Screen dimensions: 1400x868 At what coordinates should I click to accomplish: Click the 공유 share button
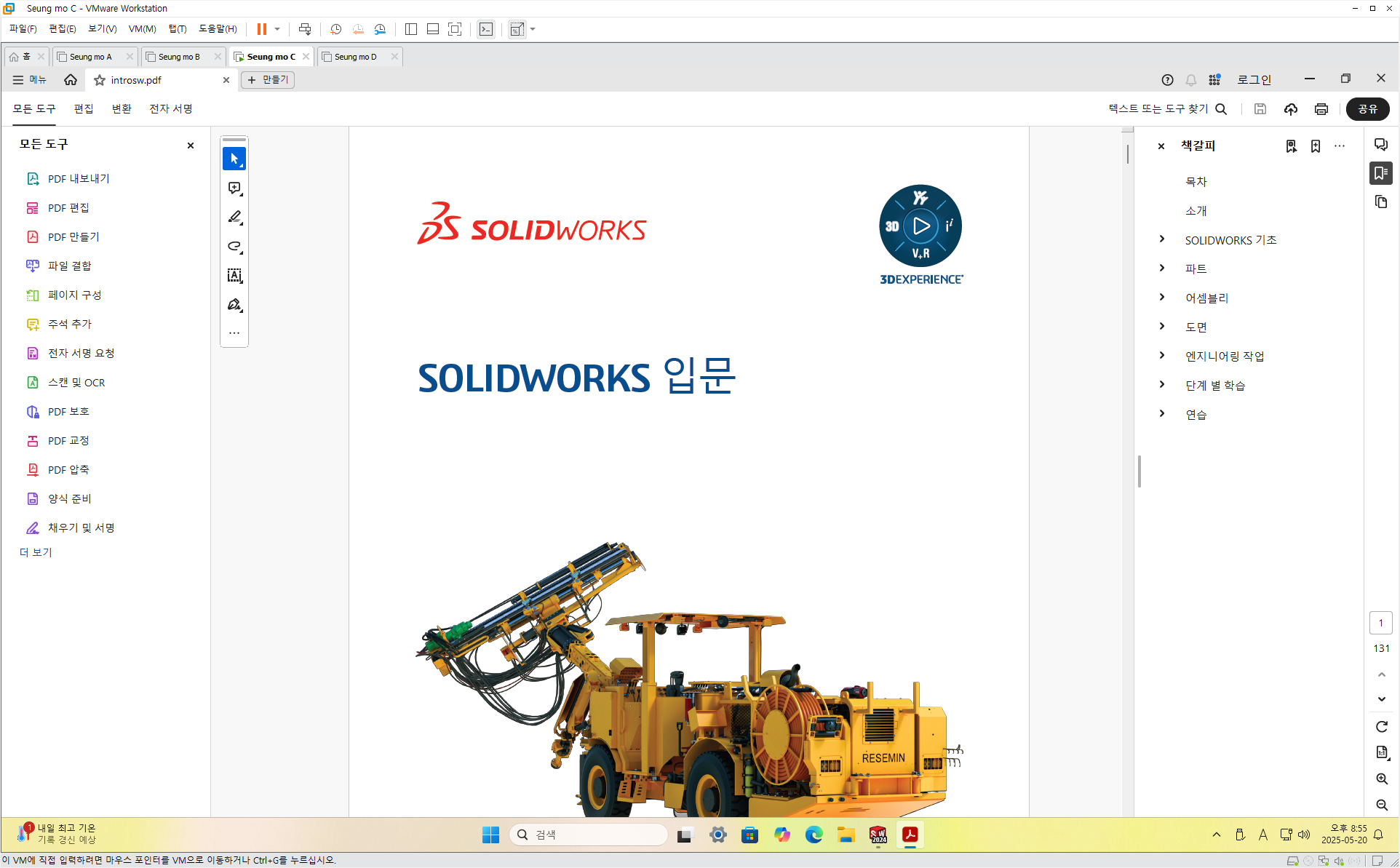click(1367, 109)
